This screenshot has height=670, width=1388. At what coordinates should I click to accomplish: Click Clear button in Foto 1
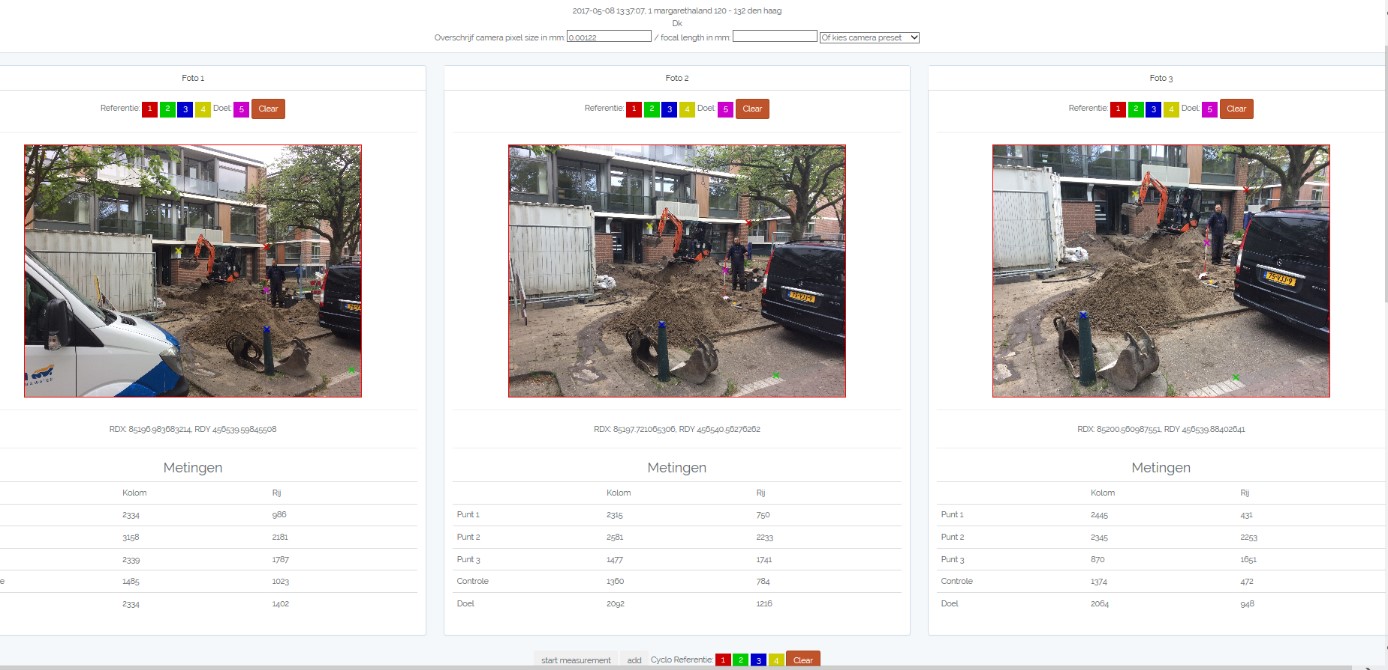[268, 109]
